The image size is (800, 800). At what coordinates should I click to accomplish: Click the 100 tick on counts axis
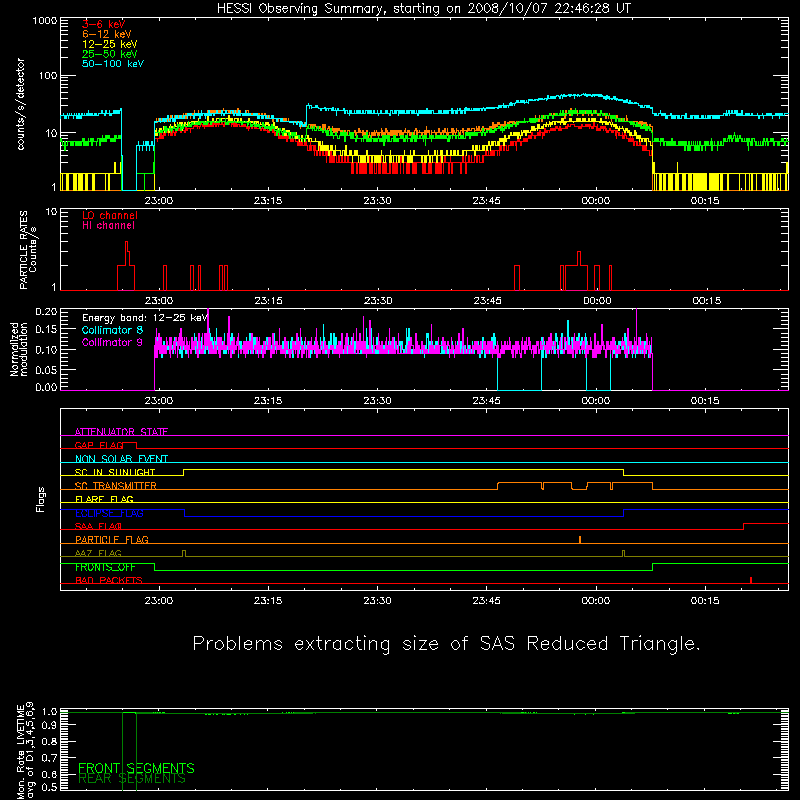(48, 76)
